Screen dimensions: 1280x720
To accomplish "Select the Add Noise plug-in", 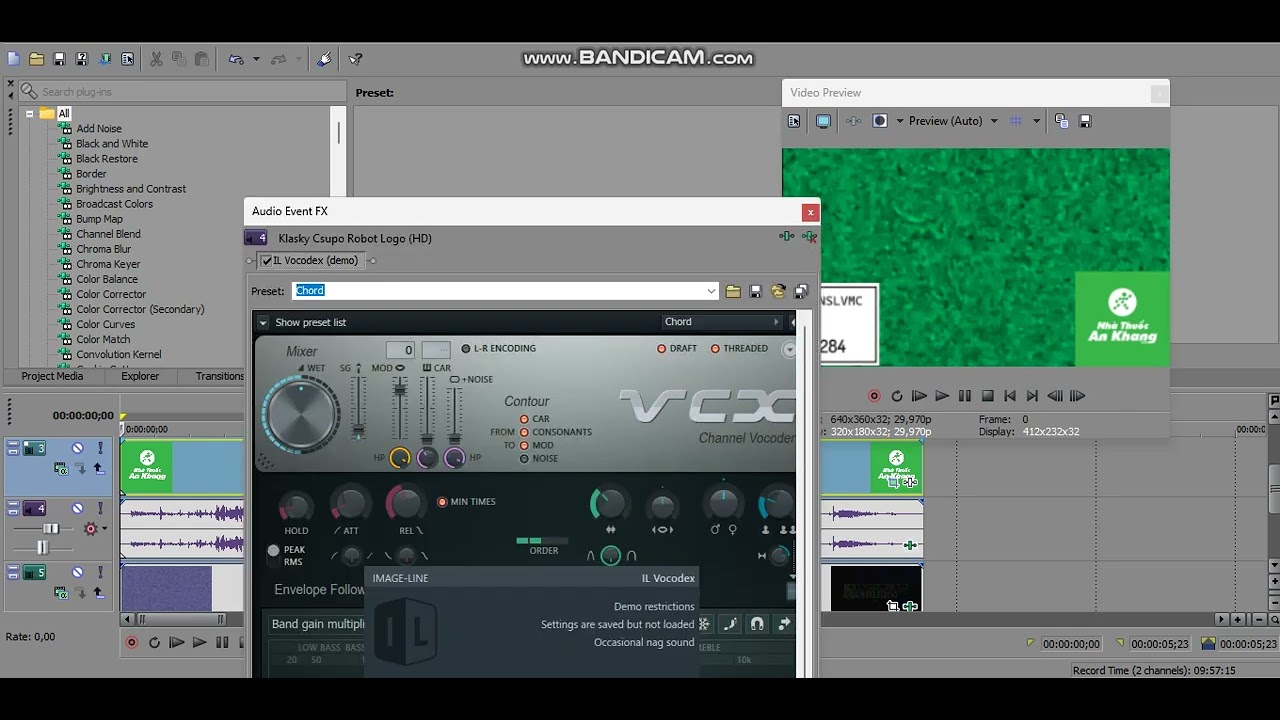I will [x=99, y=128].
